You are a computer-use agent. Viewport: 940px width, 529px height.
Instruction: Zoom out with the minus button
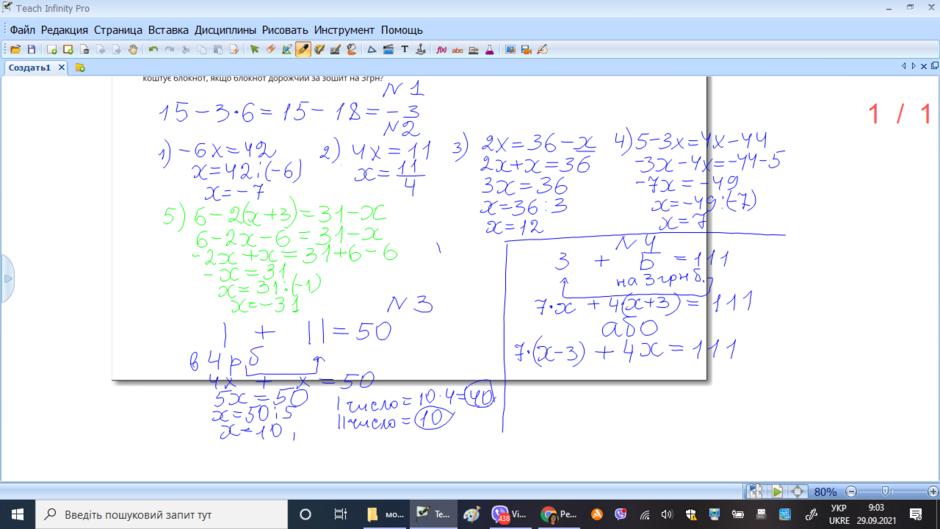tap(851, 491)
